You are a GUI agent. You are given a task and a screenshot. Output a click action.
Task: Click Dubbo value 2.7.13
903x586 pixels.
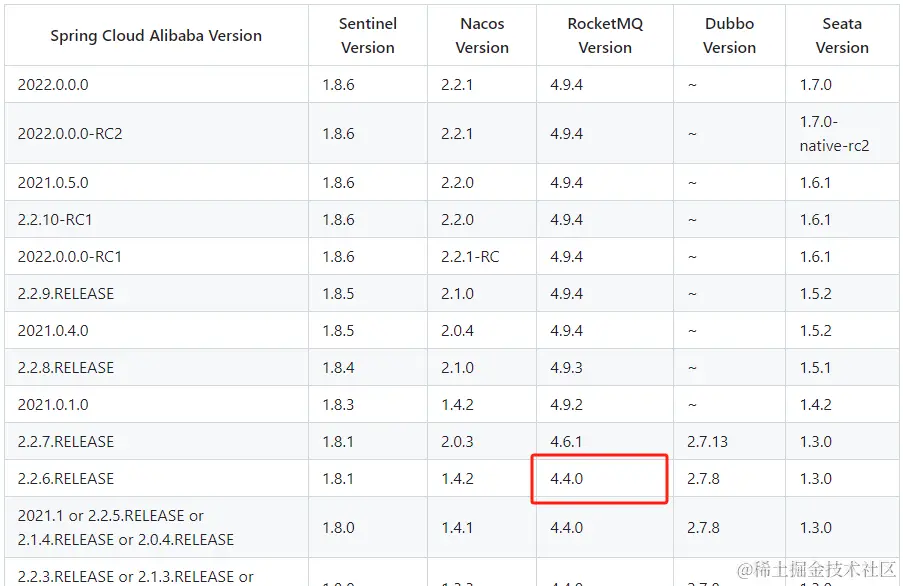coord(707,442)
